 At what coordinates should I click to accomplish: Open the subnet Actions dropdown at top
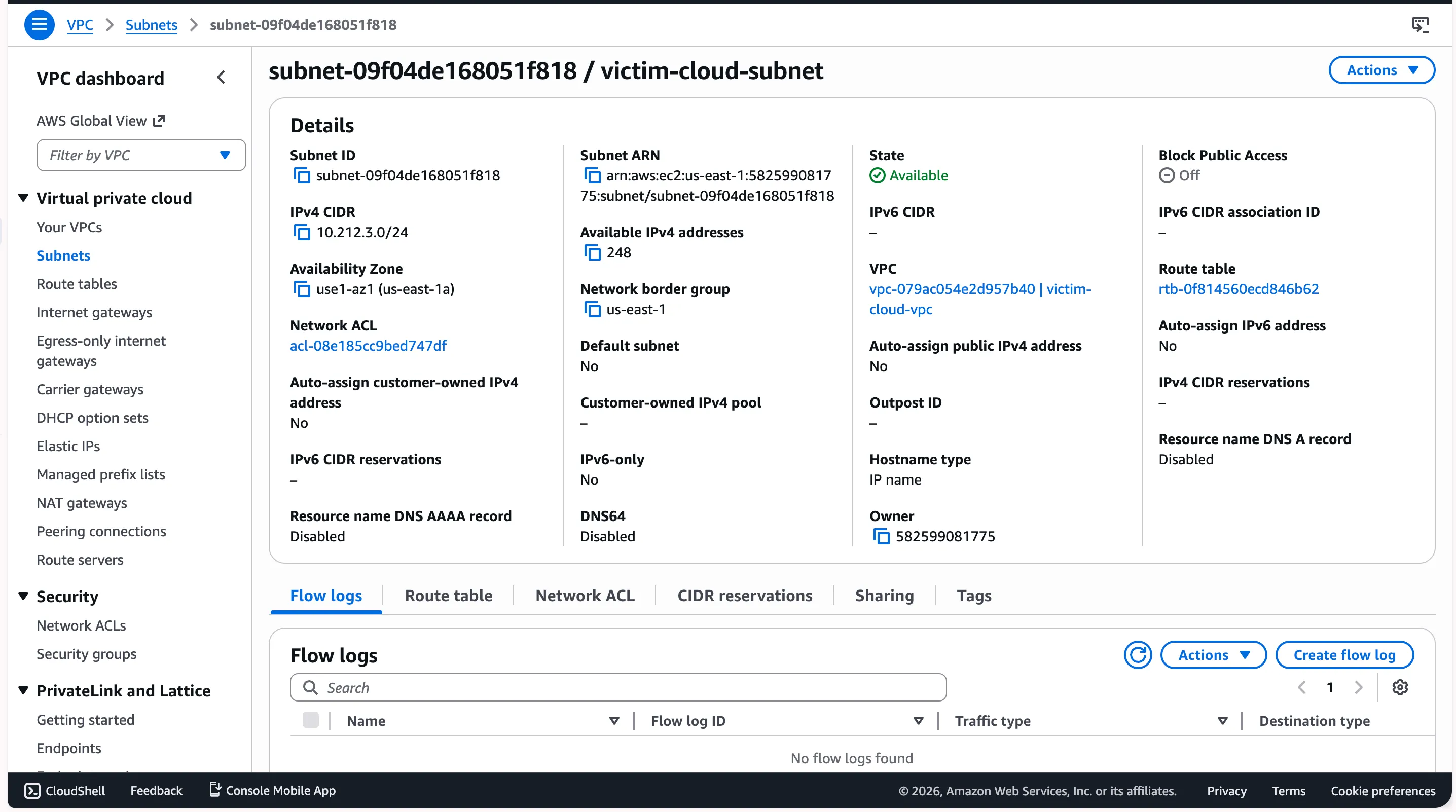pyautogui.click(x=1381, y=70)
